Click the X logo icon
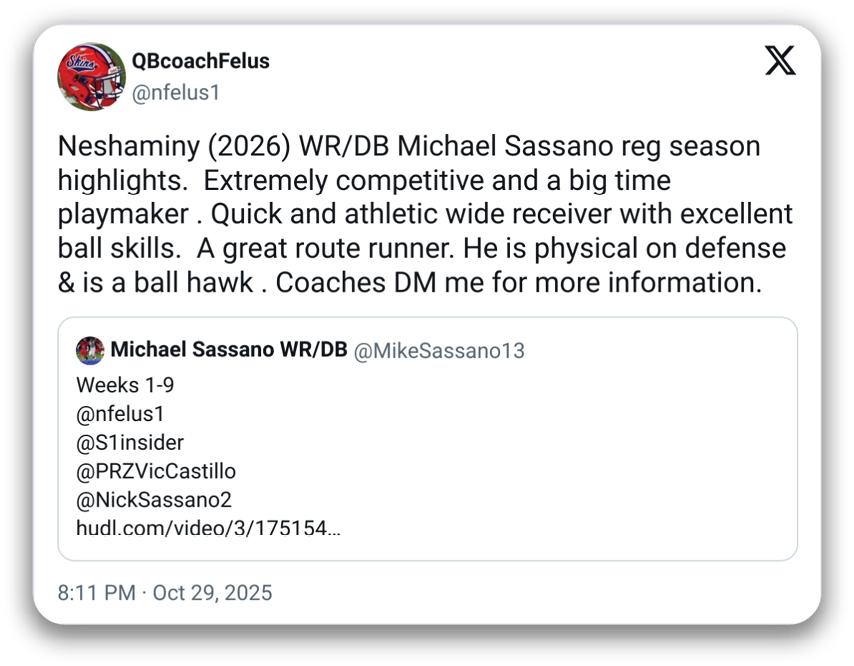This screenshot has width=854, height=666. [780, 61]
